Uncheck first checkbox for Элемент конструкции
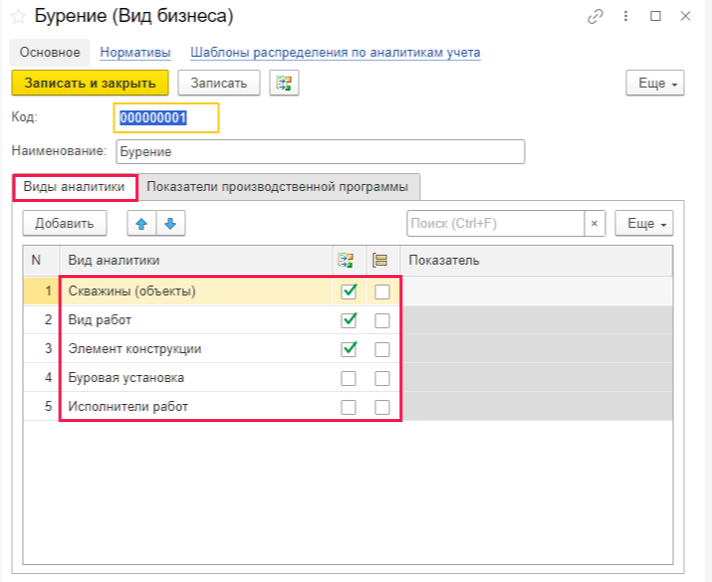Viewport: 712px width, 582px height. point(349,349)
